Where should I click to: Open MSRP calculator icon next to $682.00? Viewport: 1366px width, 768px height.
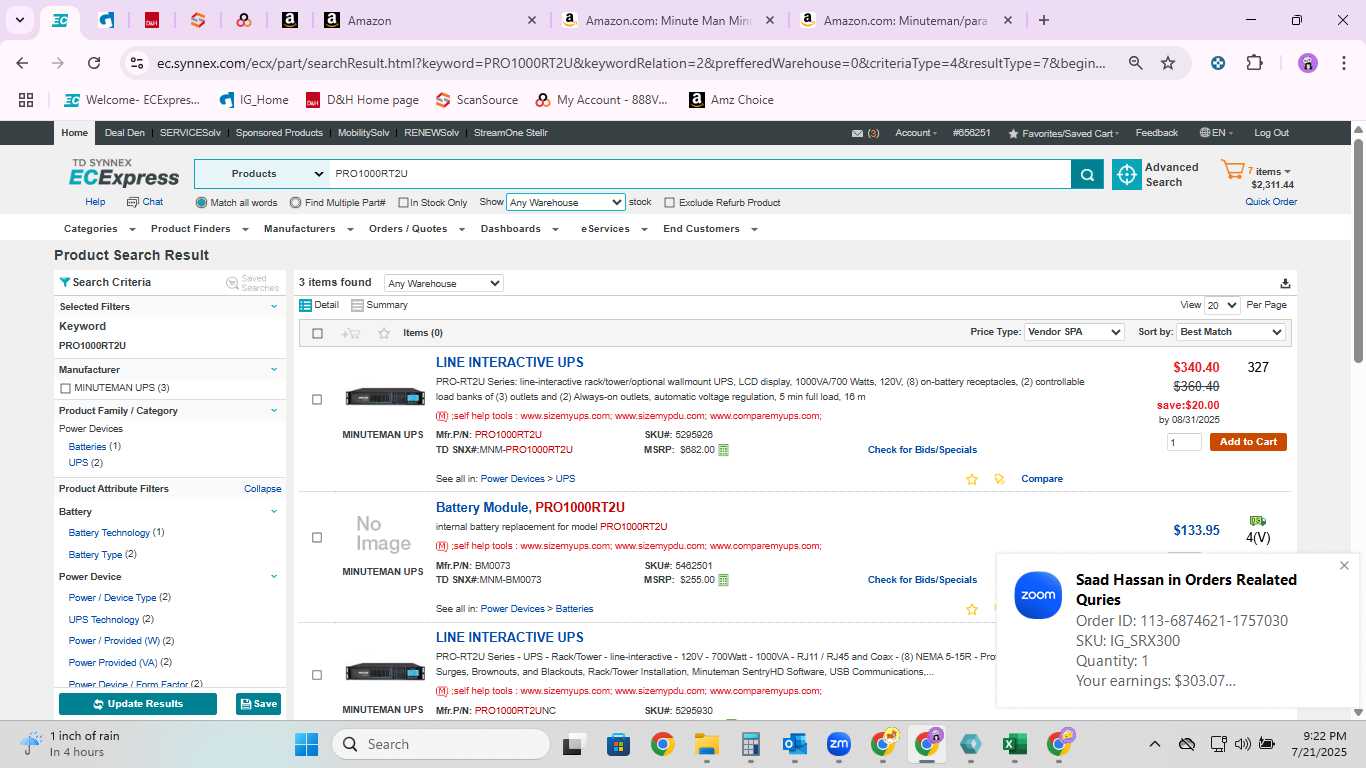[x=724, y=450]
